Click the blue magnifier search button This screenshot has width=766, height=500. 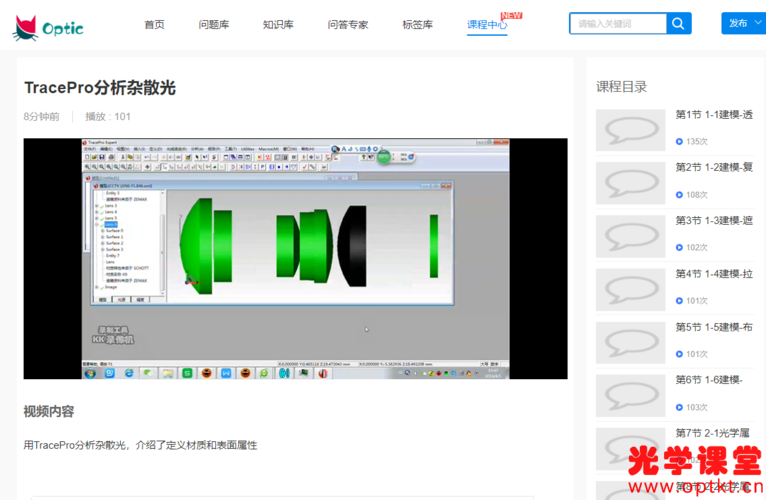coord(679,23)
